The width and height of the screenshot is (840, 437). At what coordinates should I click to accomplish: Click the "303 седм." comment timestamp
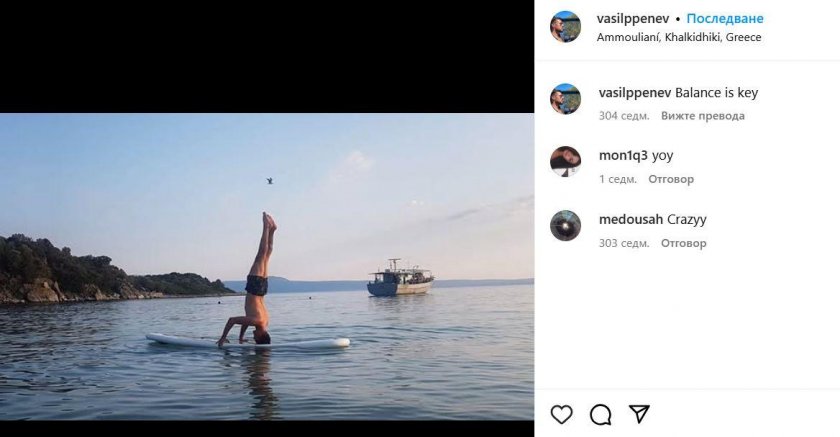pyautogui.click(x=624, y=243)
